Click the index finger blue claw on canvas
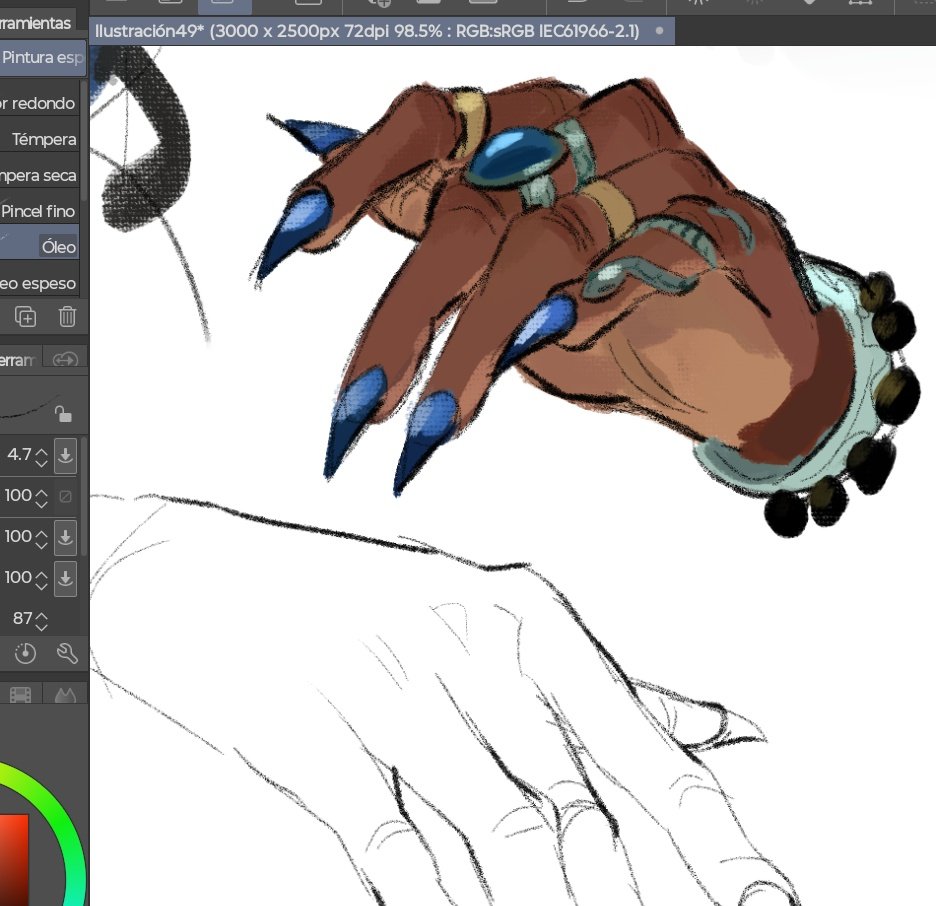 (x=297, y=232)
